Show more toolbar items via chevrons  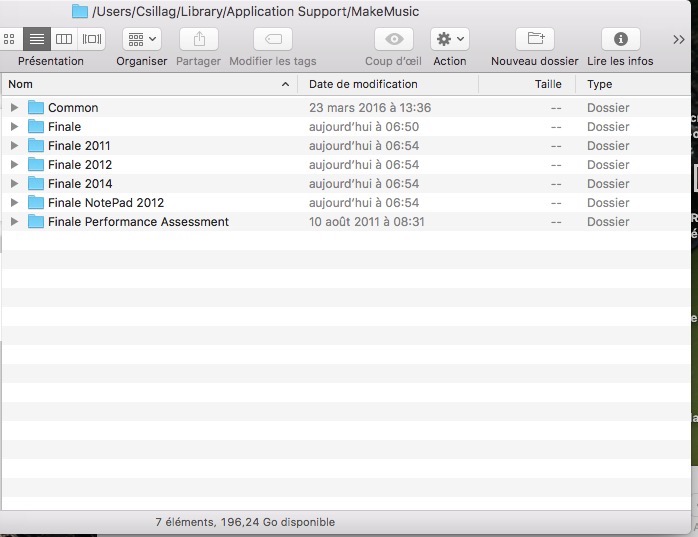(x=679, y=40)
